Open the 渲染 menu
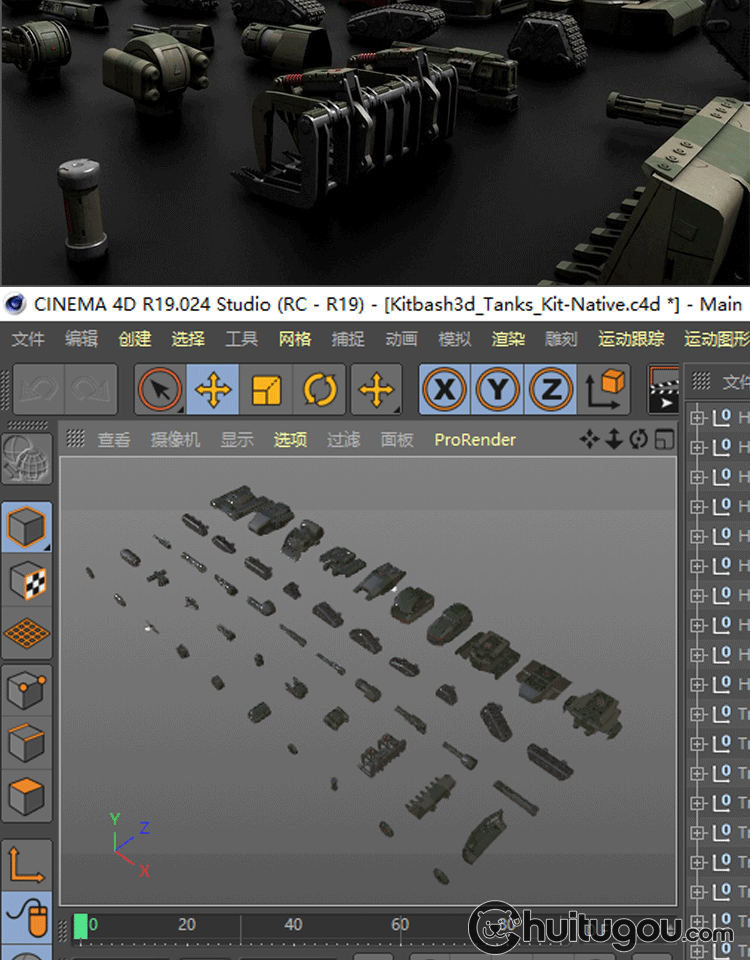 pos(508,339)
